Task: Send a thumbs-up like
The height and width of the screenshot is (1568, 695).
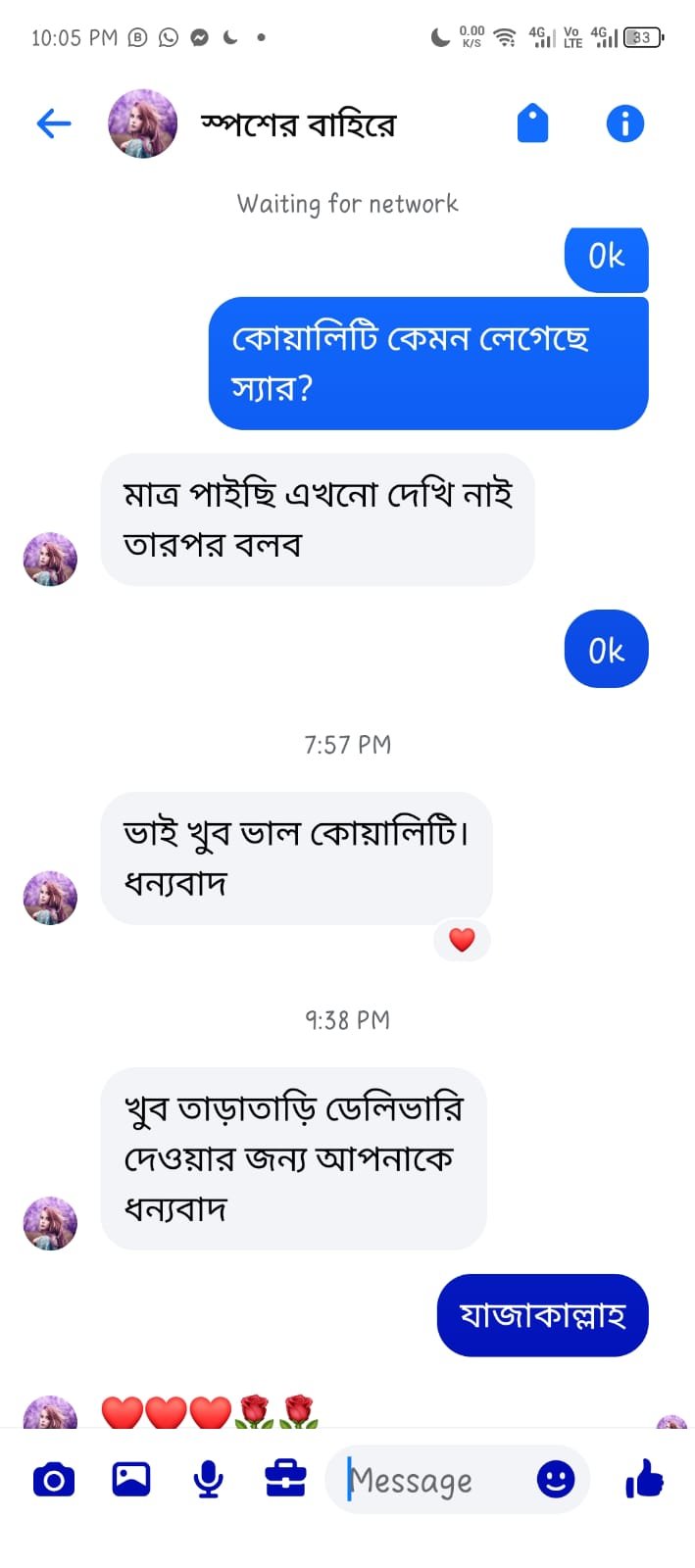Action: [x=644, y=1478]
